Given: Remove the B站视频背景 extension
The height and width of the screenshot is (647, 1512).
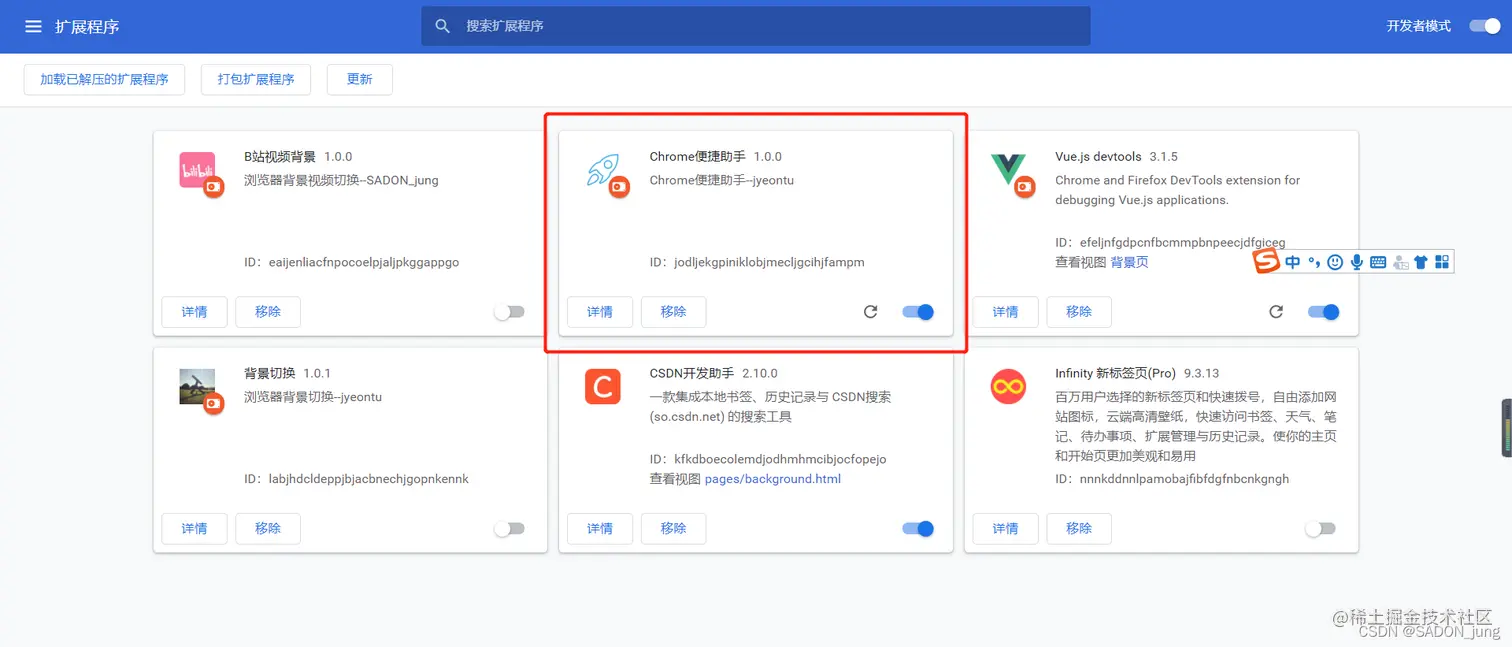Looking at the screenshot, I should click(268, 312).
